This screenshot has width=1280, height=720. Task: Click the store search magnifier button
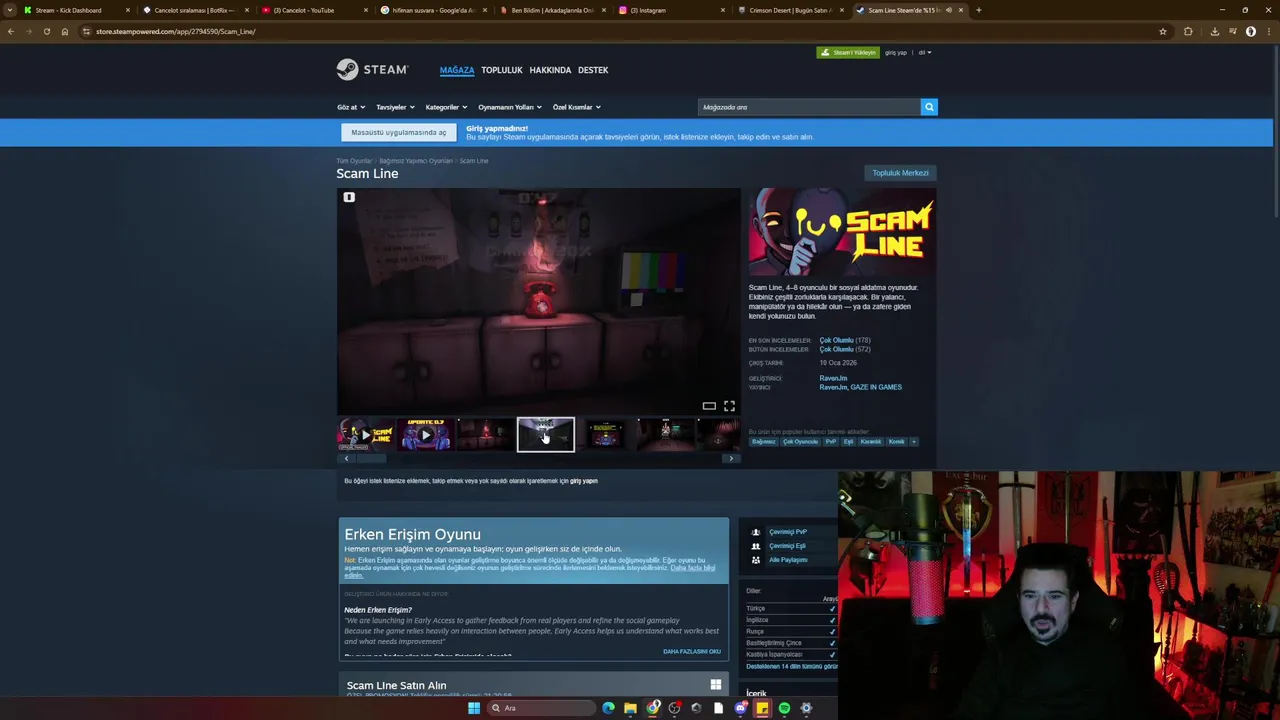point(929,107)
